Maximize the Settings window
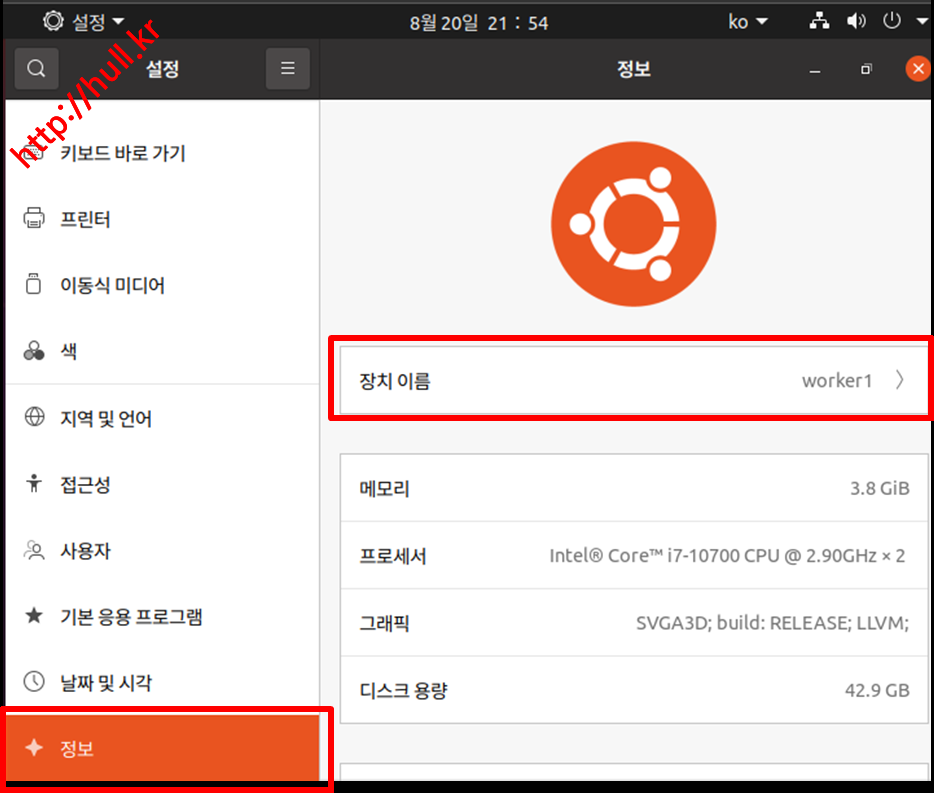 866,69
